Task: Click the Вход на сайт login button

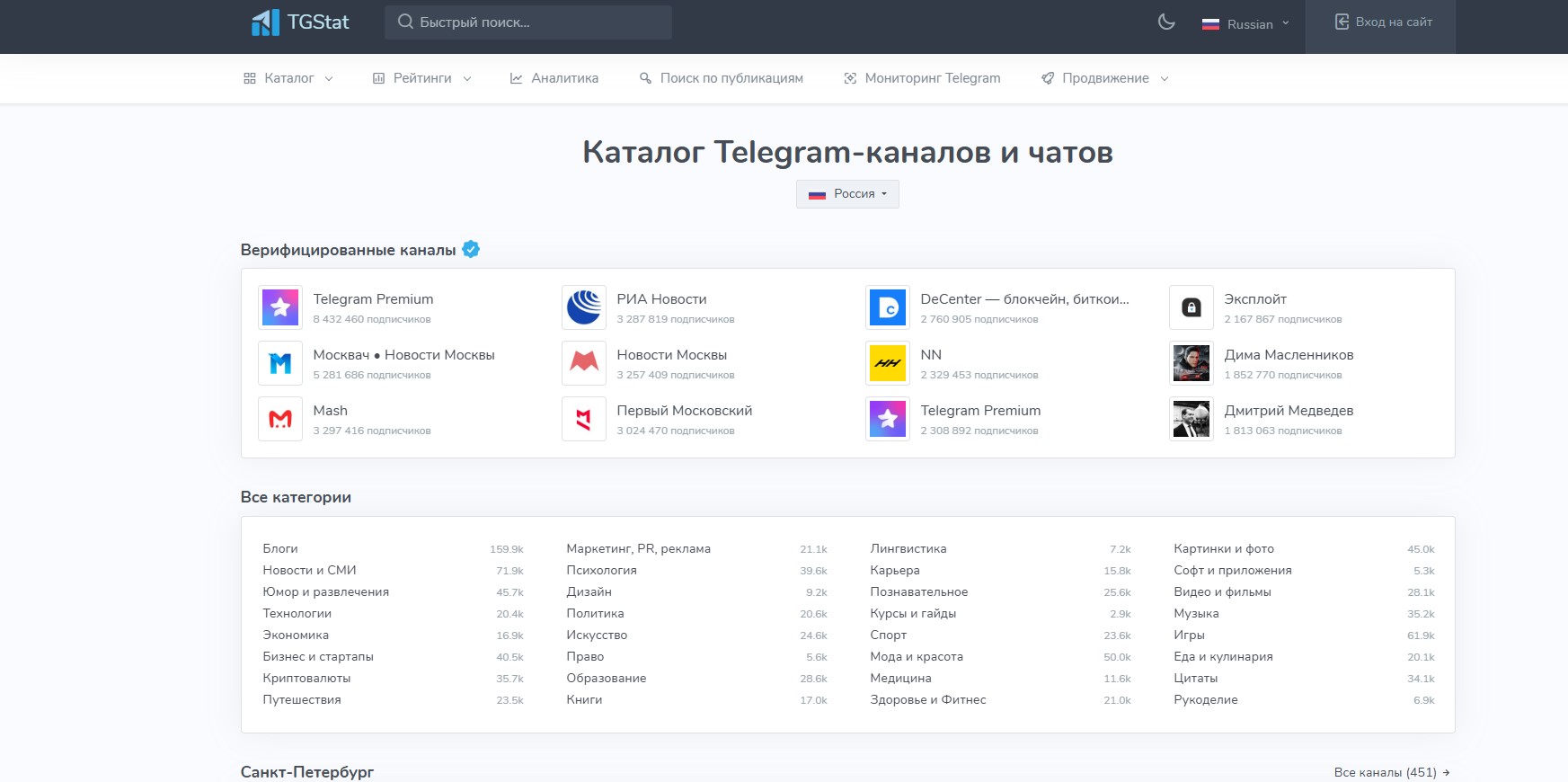Action: (x=1383, y=22)
